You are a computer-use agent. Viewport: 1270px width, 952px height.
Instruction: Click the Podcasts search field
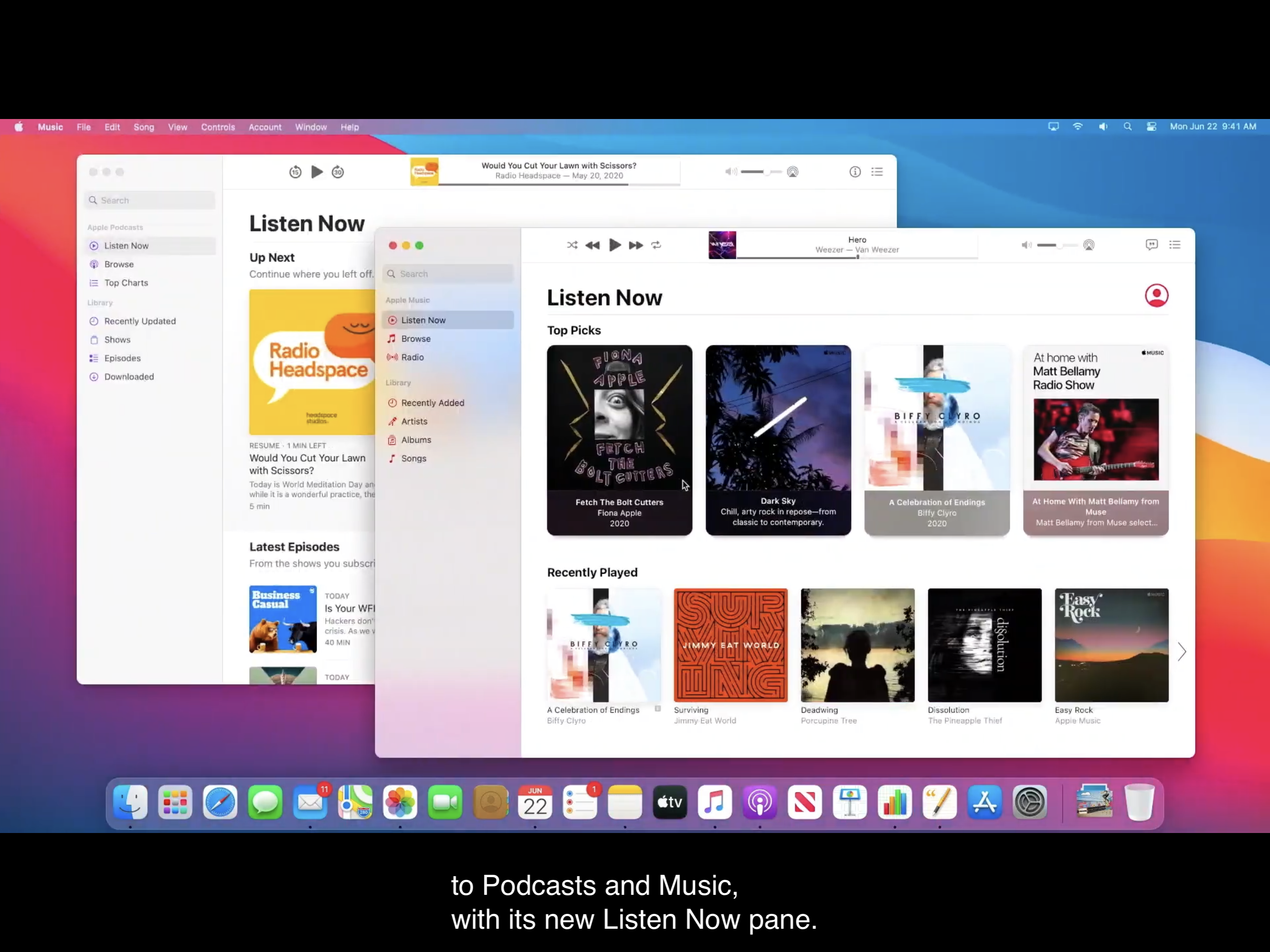click(x=150, y=200)
